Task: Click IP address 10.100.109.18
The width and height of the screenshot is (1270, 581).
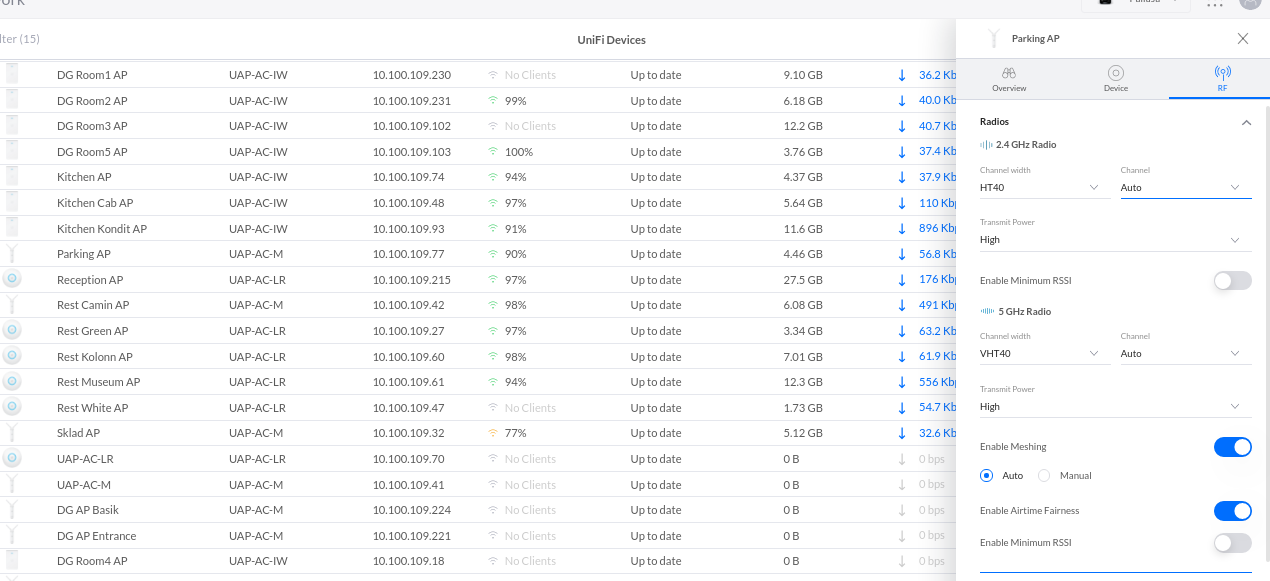Action: click(x=408, y=561)
